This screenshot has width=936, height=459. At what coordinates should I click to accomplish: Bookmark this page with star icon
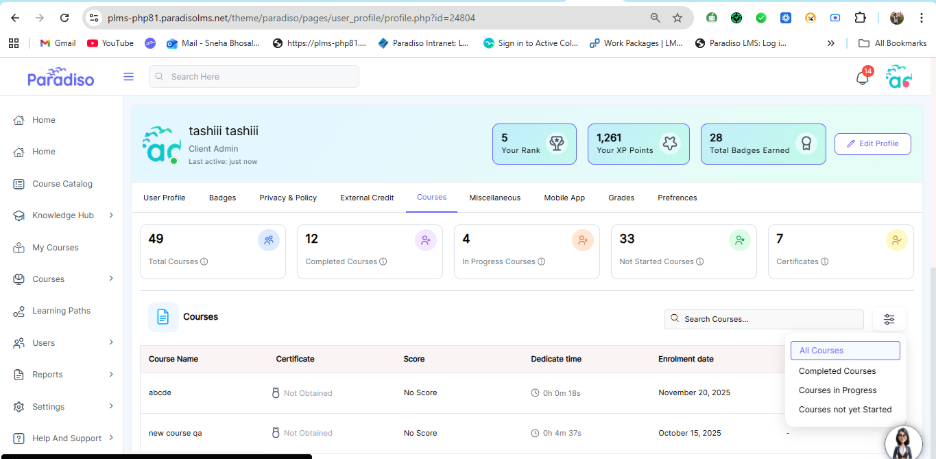tap(677, 18)
